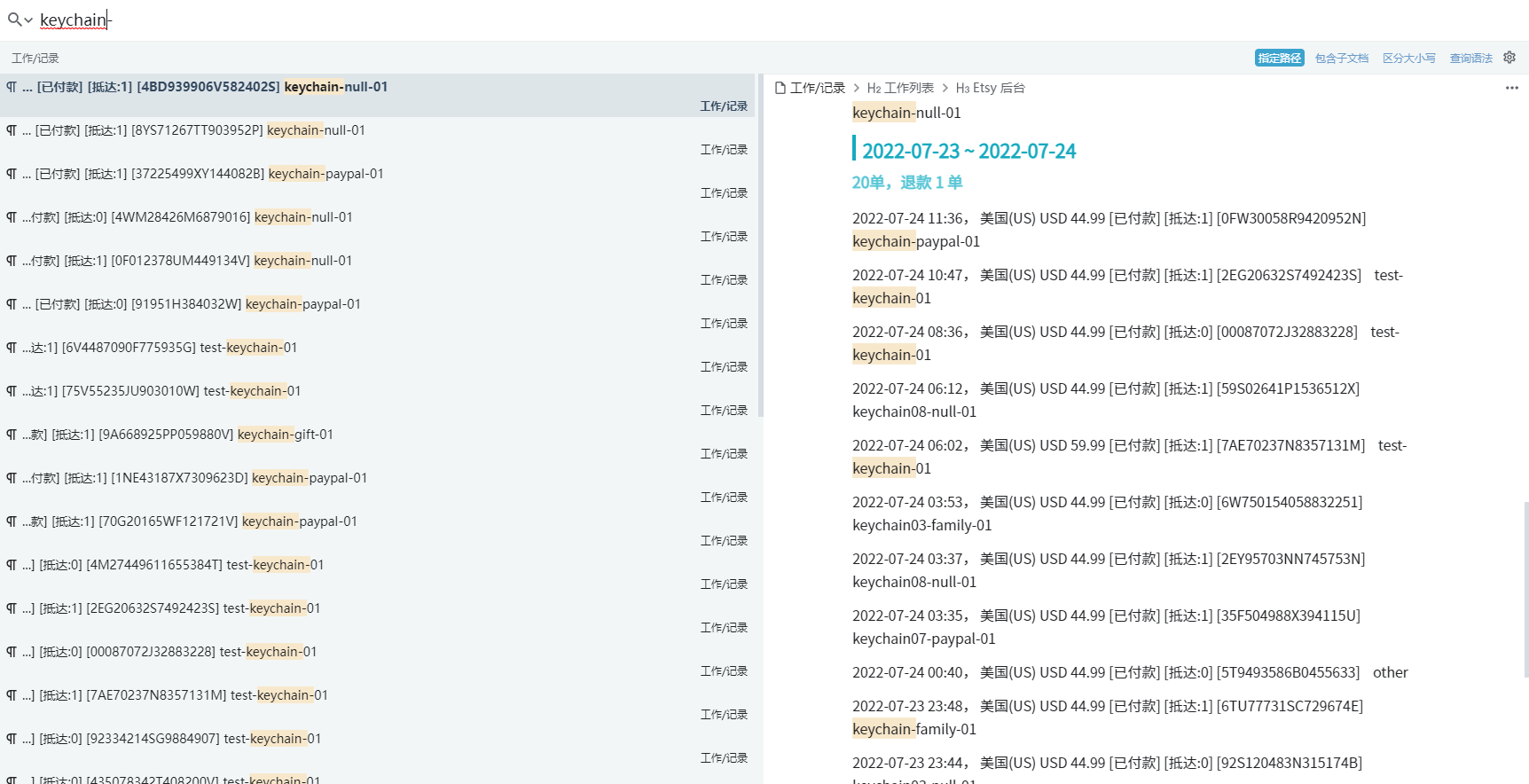Click the results list vertical scrollbar
Viewport: 1529px width, 784px height.
(760, 248)
